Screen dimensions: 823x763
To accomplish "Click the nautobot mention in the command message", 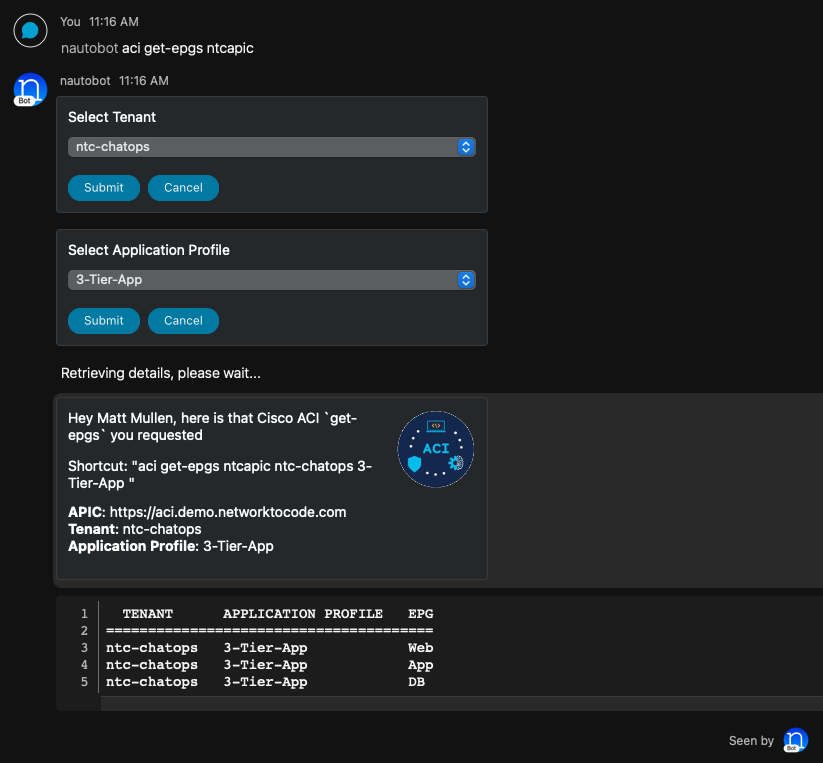I will pos(89,48).
